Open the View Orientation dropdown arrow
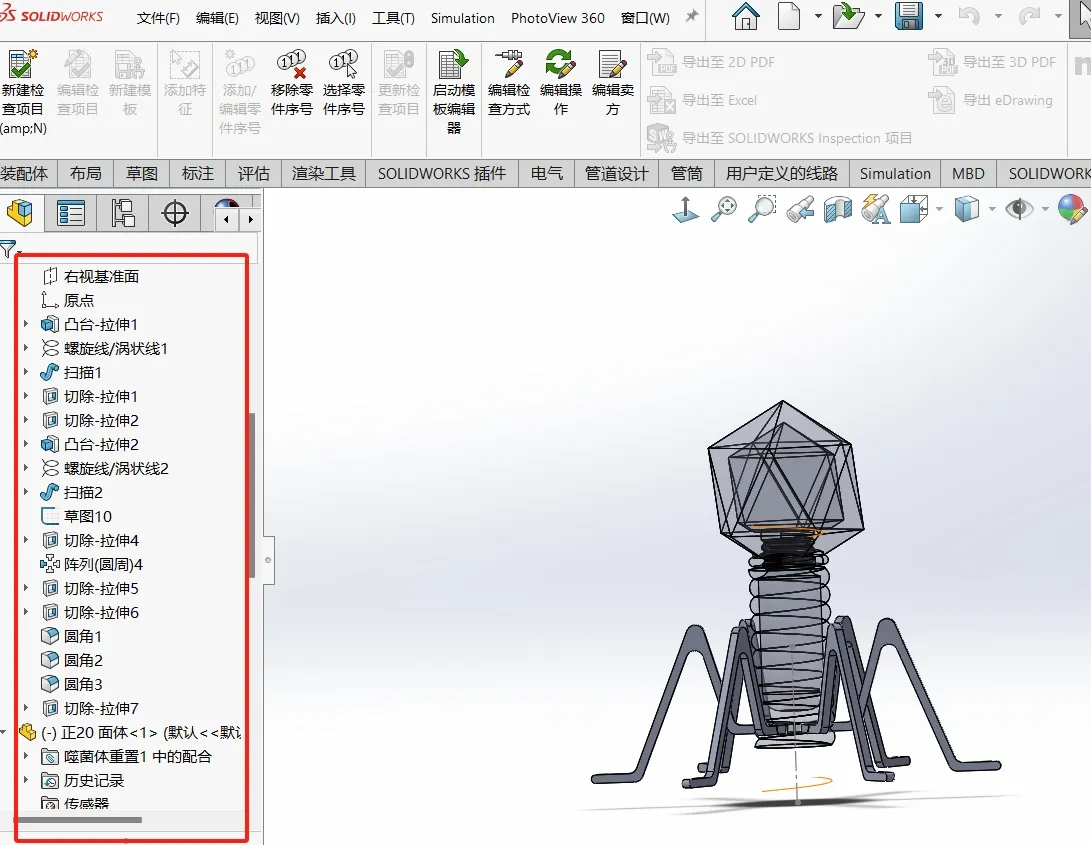The width and height of the screenshot is (1091, 845). 939,209
